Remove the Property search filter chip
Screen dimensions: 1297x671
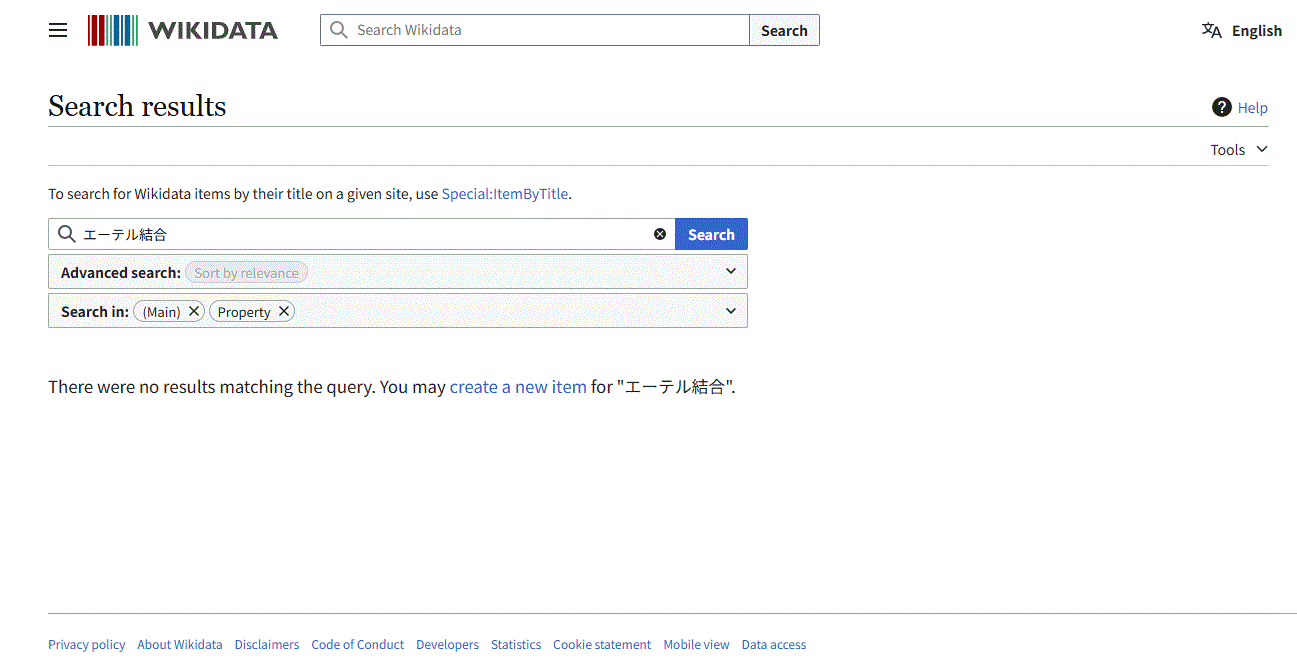pos(284,310)
